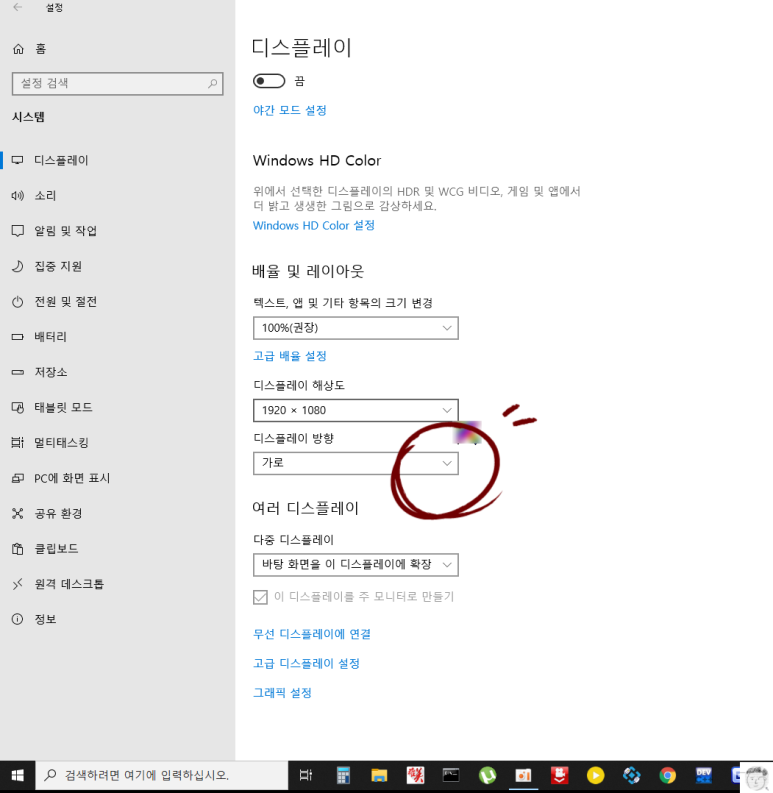
Task: Open the command prompt taskbar icon
Action: pos(451,775)
